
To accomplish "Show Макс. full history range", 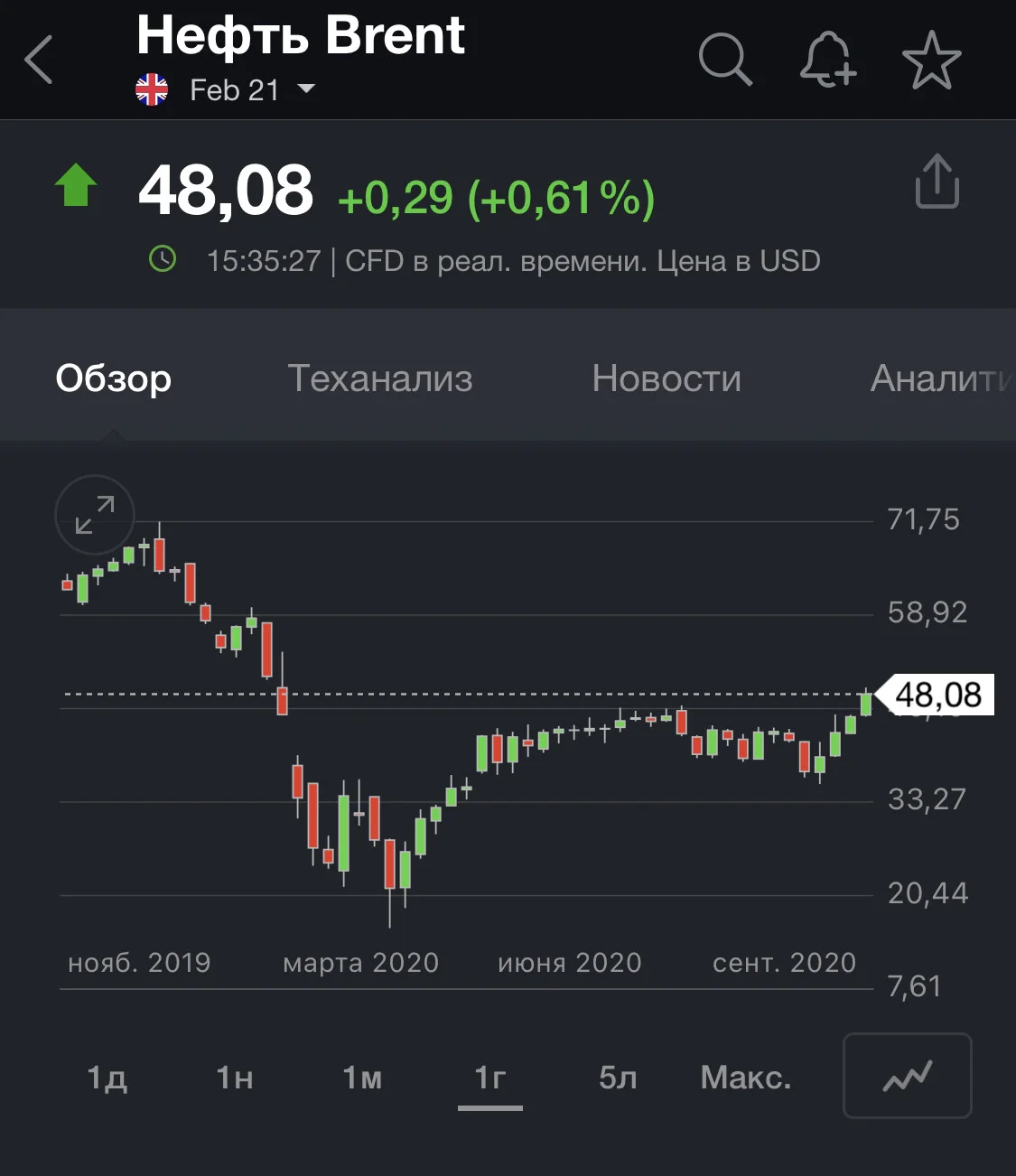I will tap(746, 1078).
